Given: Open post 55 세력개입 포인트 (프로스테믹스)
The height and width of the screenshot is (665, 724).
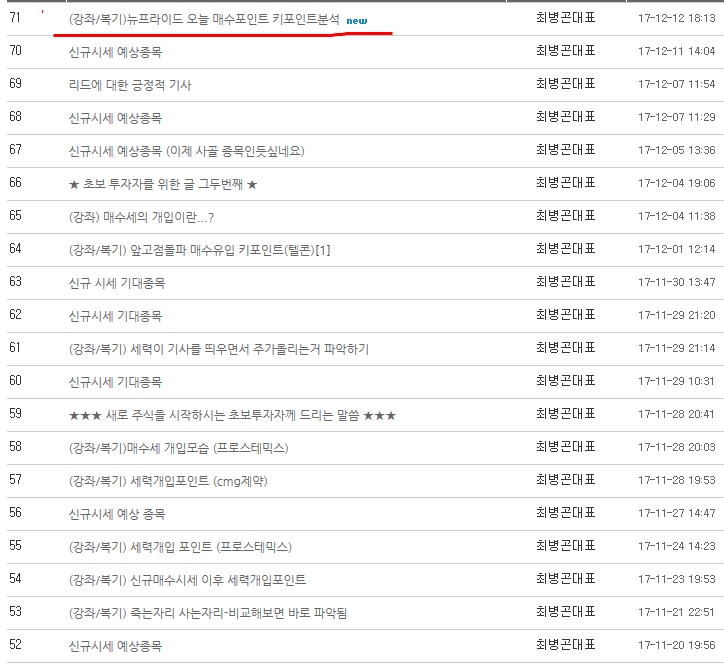Looking at the screenshot, I should 181,547.
